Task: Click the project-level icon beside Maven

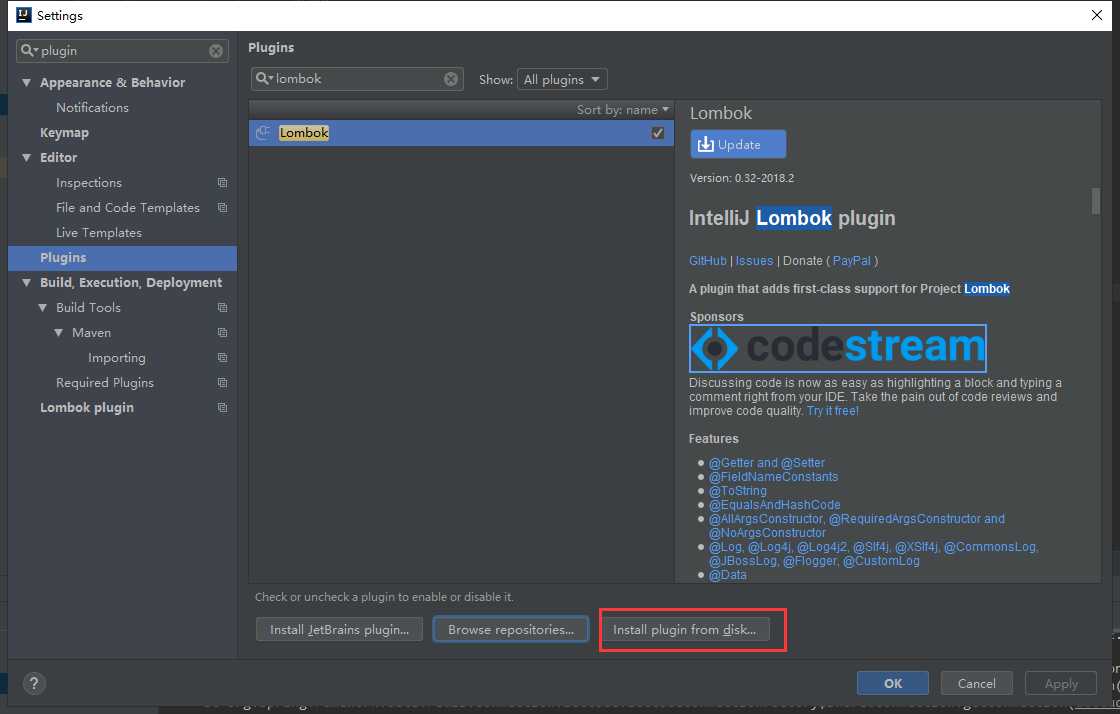Action: coord(222,333)
